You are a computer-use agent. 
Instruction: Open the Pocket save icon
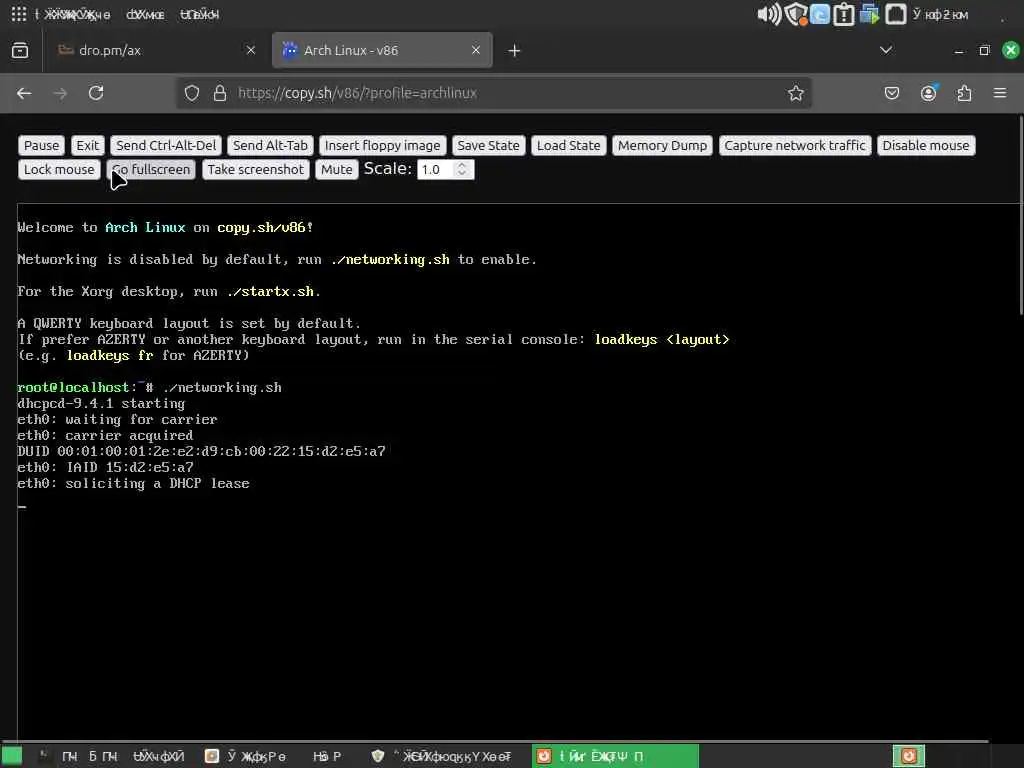[x=891, y=93]
